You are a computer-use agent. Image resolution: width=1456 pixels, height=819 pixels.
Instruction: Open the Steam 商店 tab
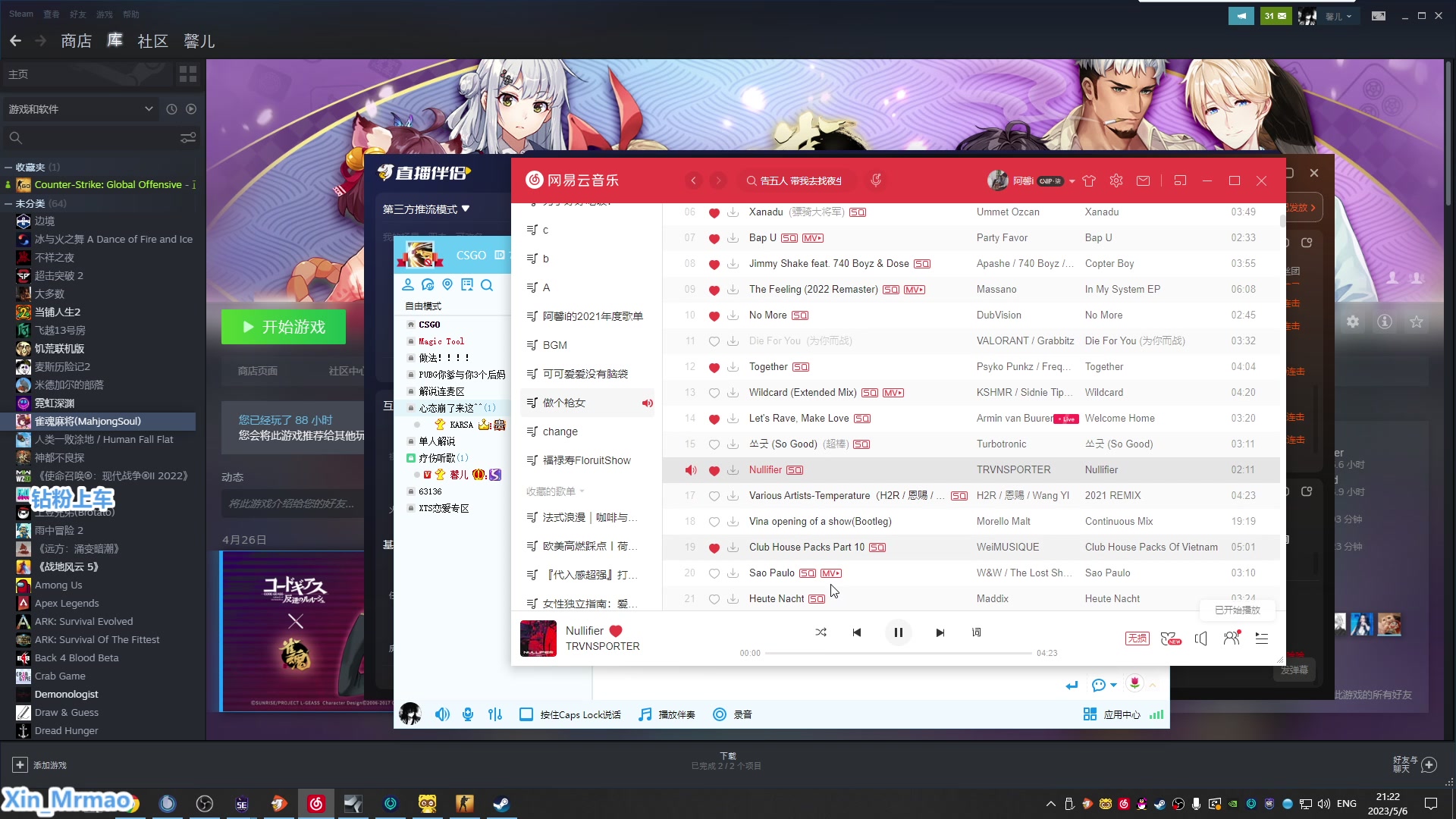pos(76,41)
